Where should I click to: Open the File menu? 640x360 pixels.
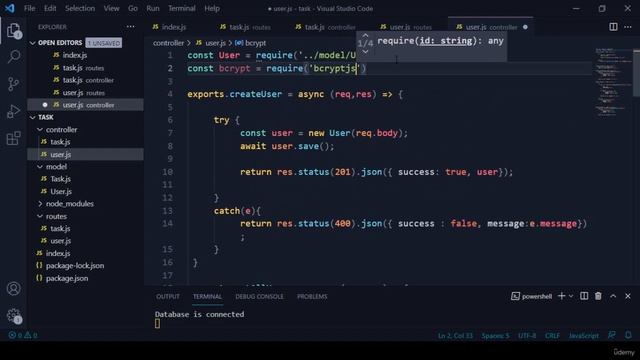pos(29,8)
